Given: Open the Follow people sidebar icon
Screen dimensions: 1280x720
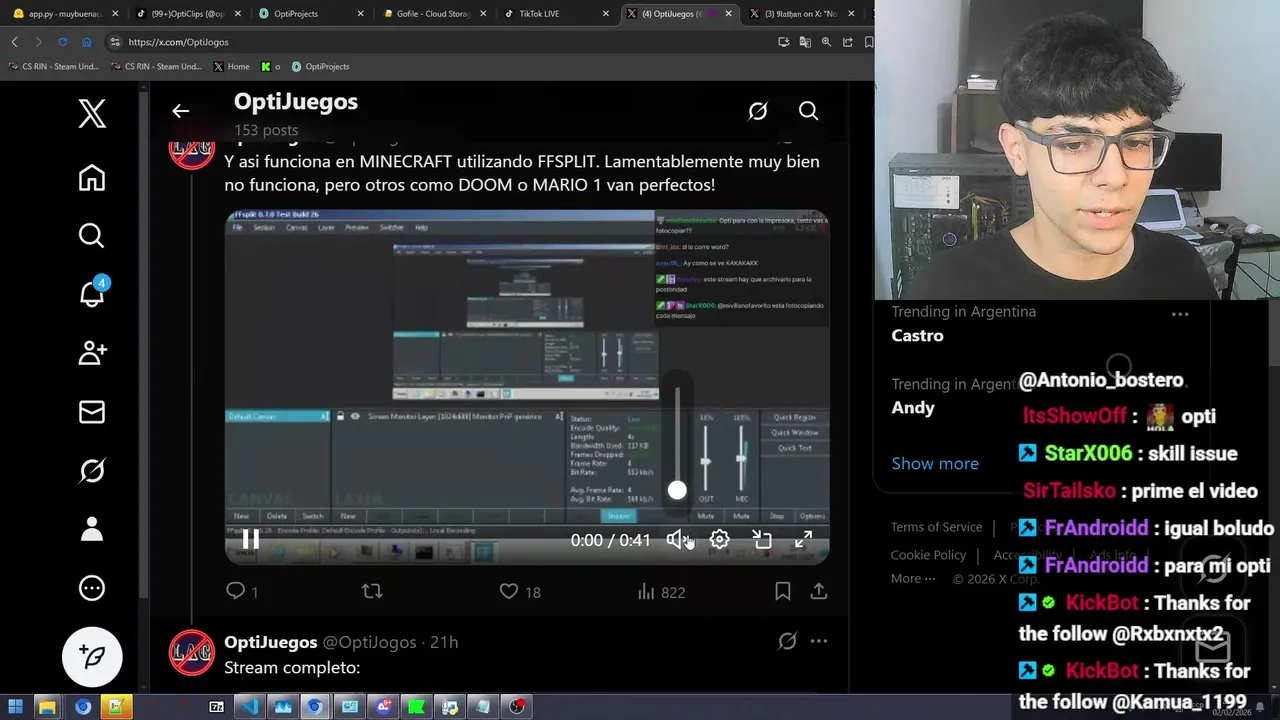Looking at the screenshot, I should (x=92, y=352).
